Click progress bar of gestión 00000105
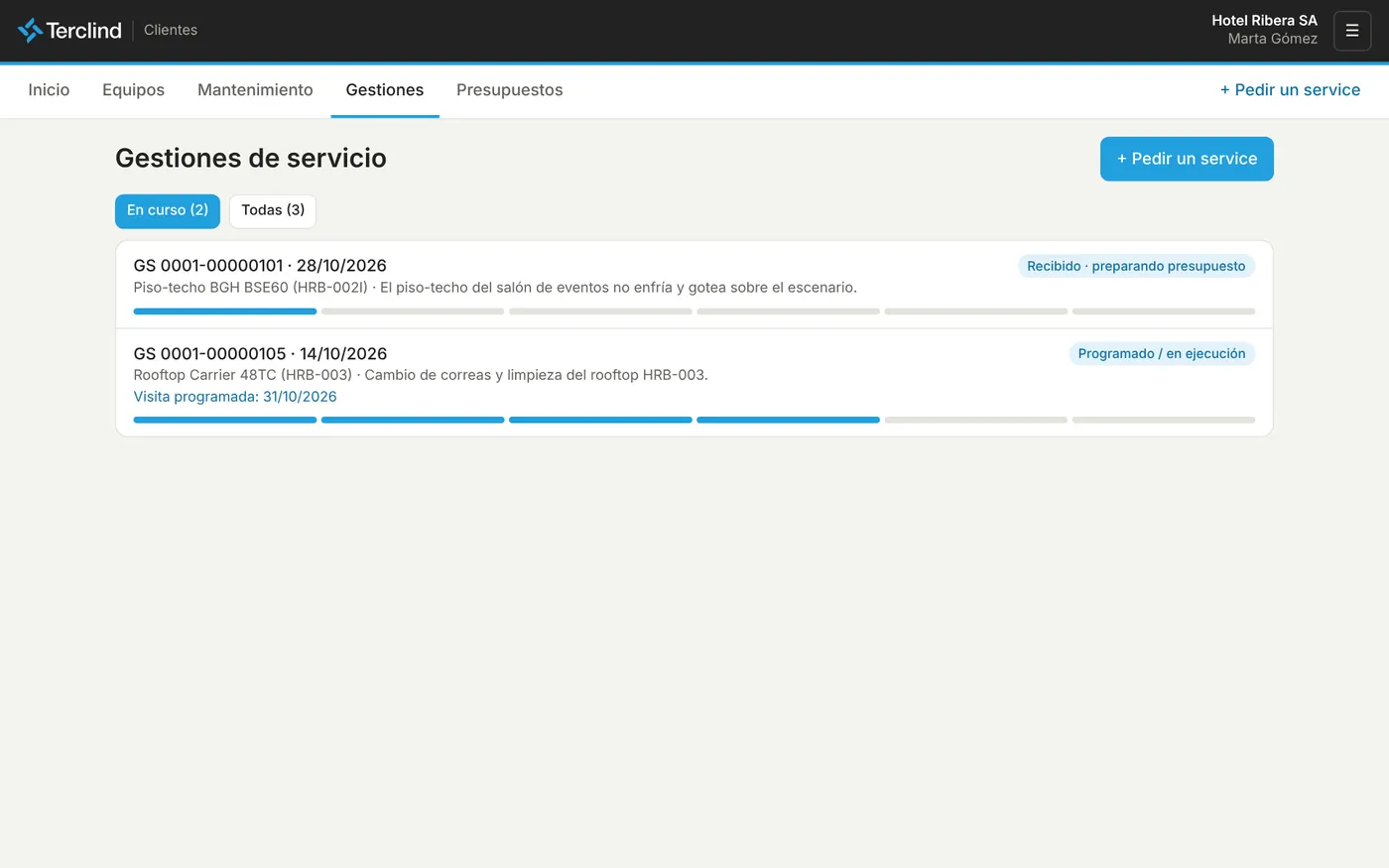This screenshot has width=1389, height=868. pos(694,420)
